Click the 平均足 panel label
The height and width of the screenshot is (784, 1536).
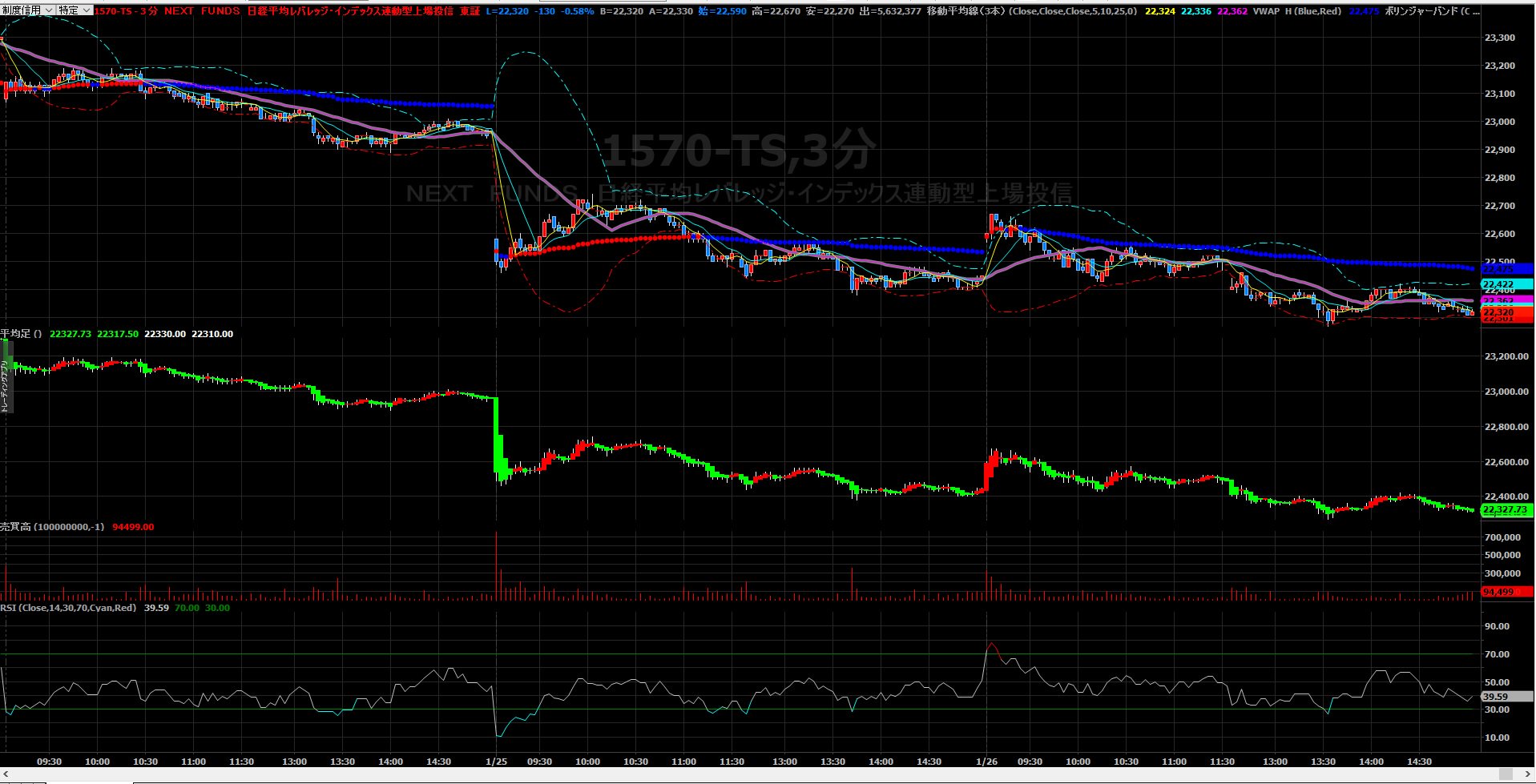pos(21,334)
